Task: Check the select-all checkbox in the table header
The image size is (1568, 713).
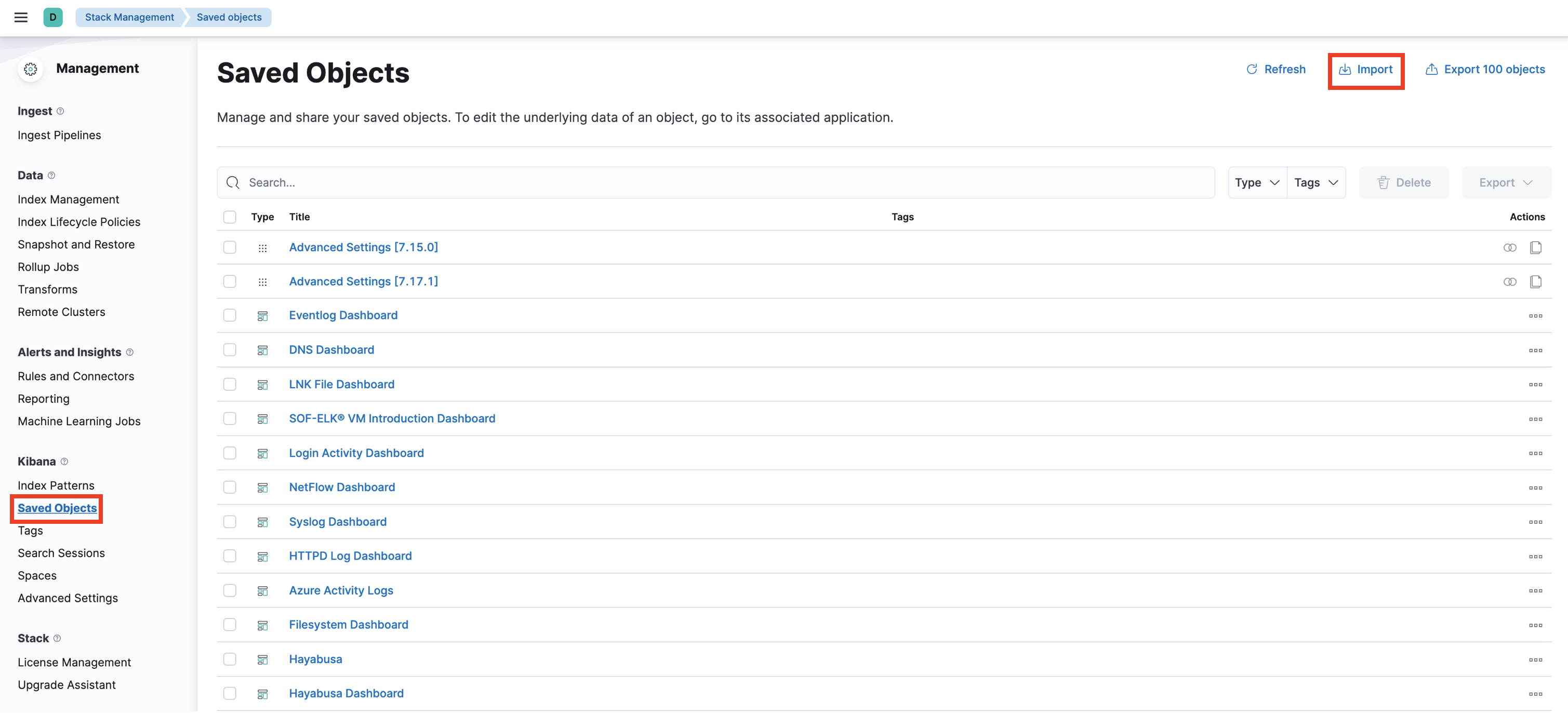Action: (x=230, y=217)
